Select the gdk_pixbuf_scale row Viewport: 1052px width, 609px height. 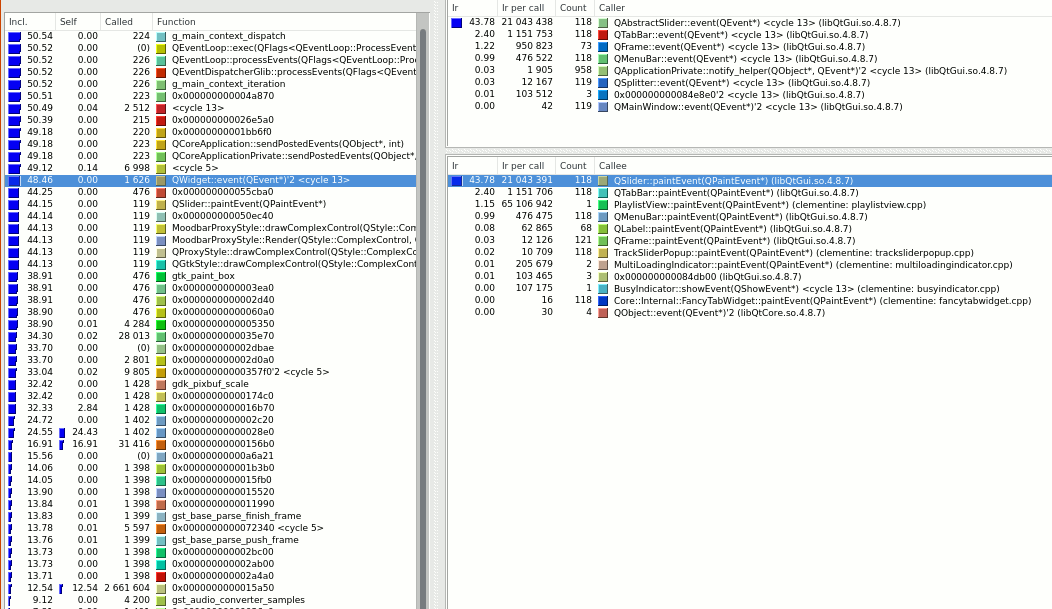(x=211, y=384)
